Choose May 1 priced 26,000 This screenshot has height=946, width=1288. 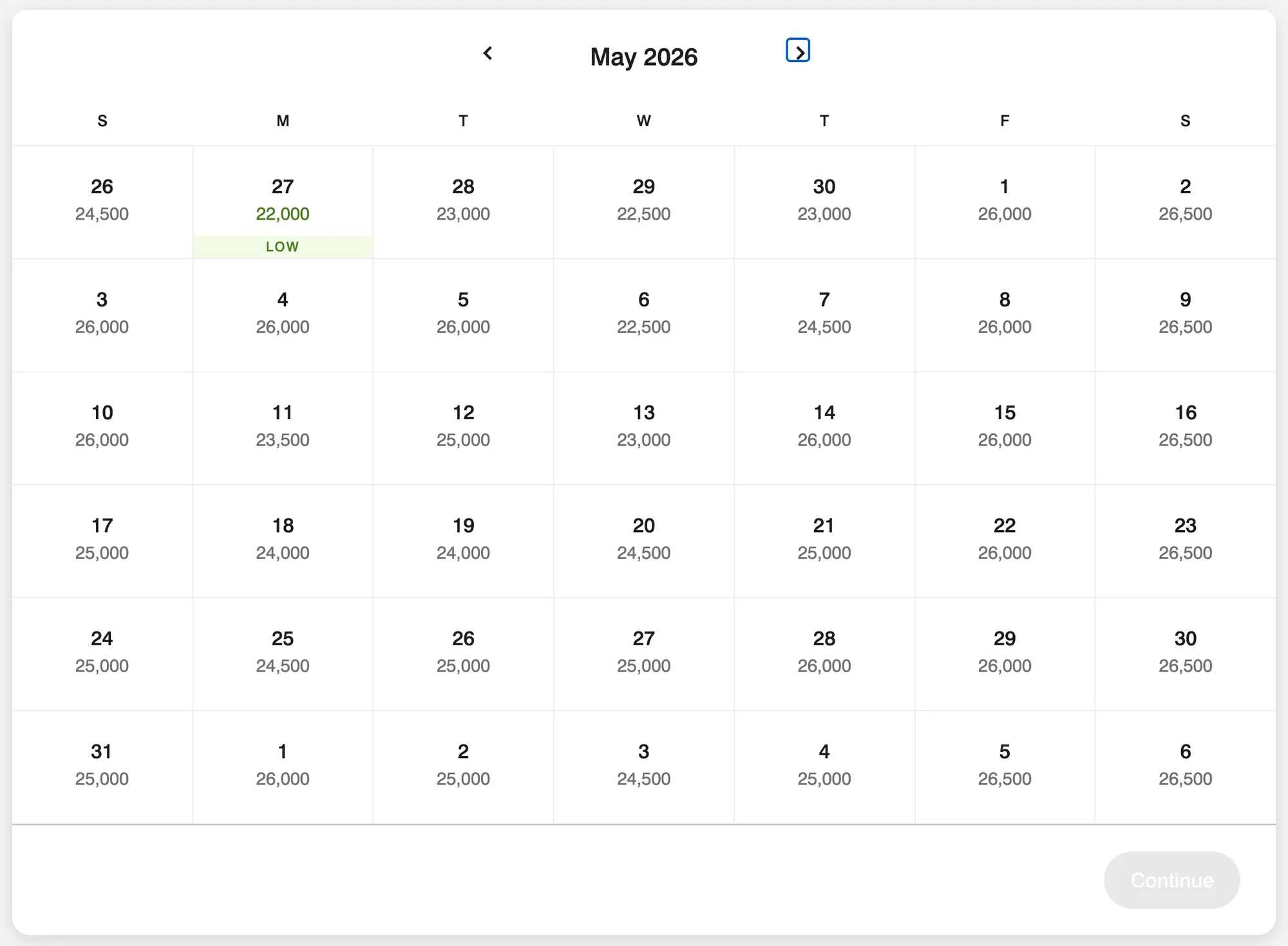coord(1005,202)
